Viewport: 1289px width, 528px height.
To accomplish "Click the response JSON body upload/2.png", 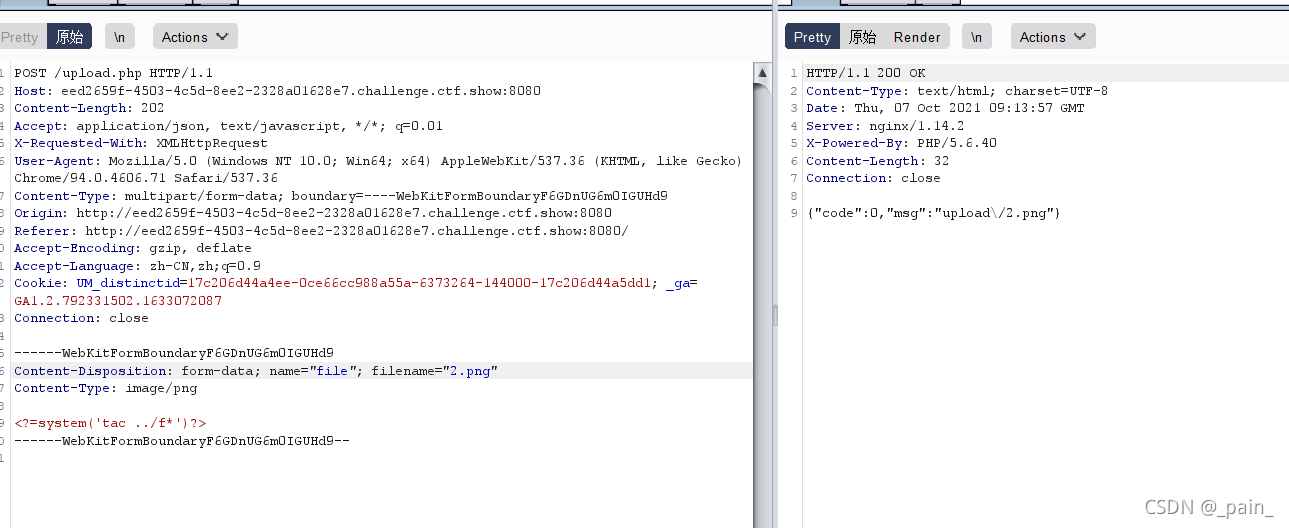I will [933, 213].
